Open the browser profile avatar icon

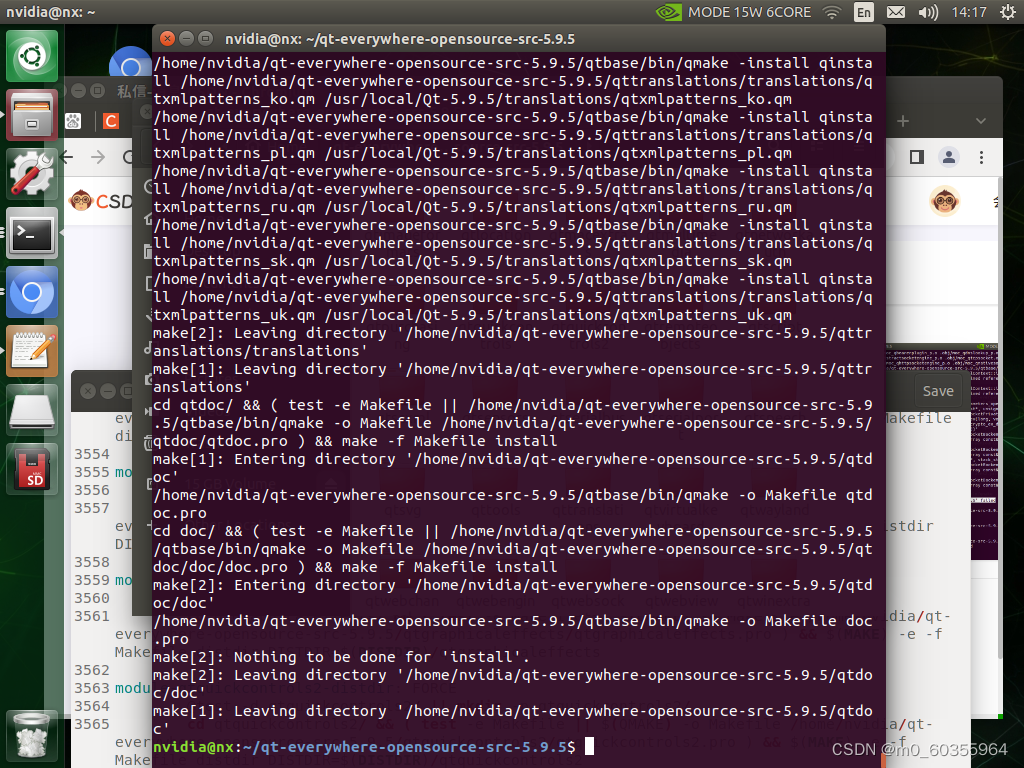click(948, 157)
